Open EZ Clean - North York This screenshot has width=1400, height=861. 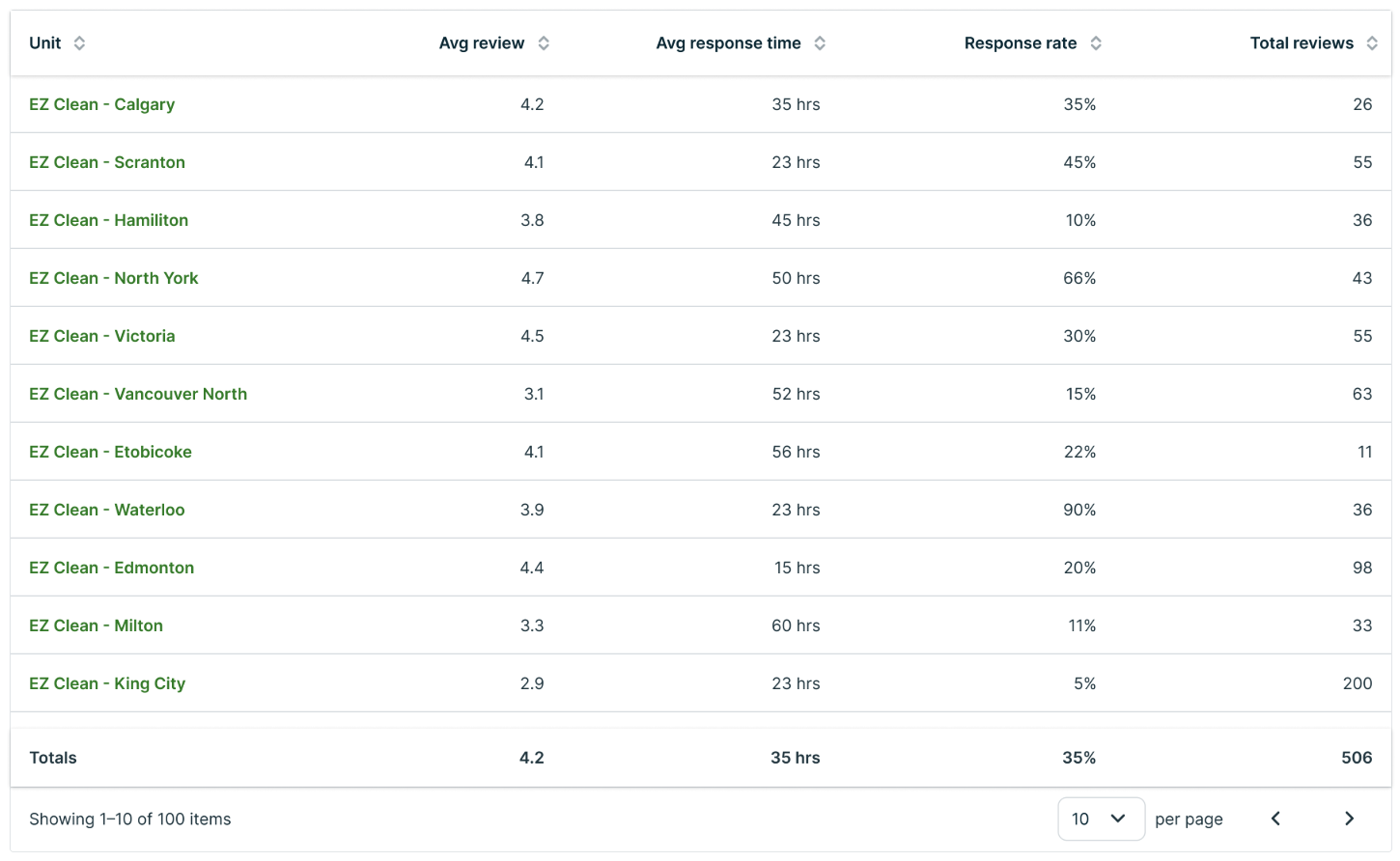coord(113,278)
